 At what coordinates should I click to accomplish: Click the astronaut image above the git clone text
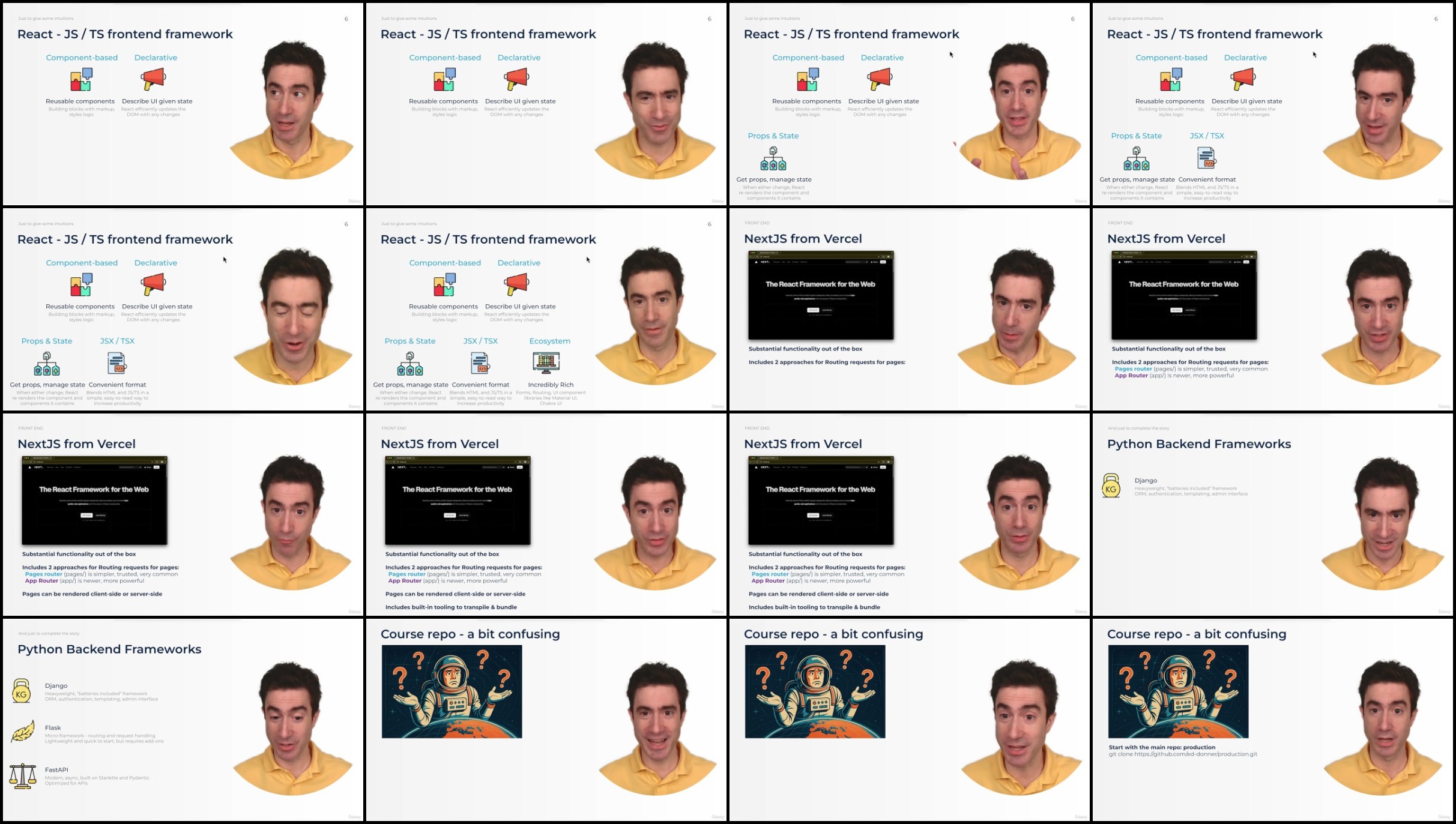pos(1177,691)
